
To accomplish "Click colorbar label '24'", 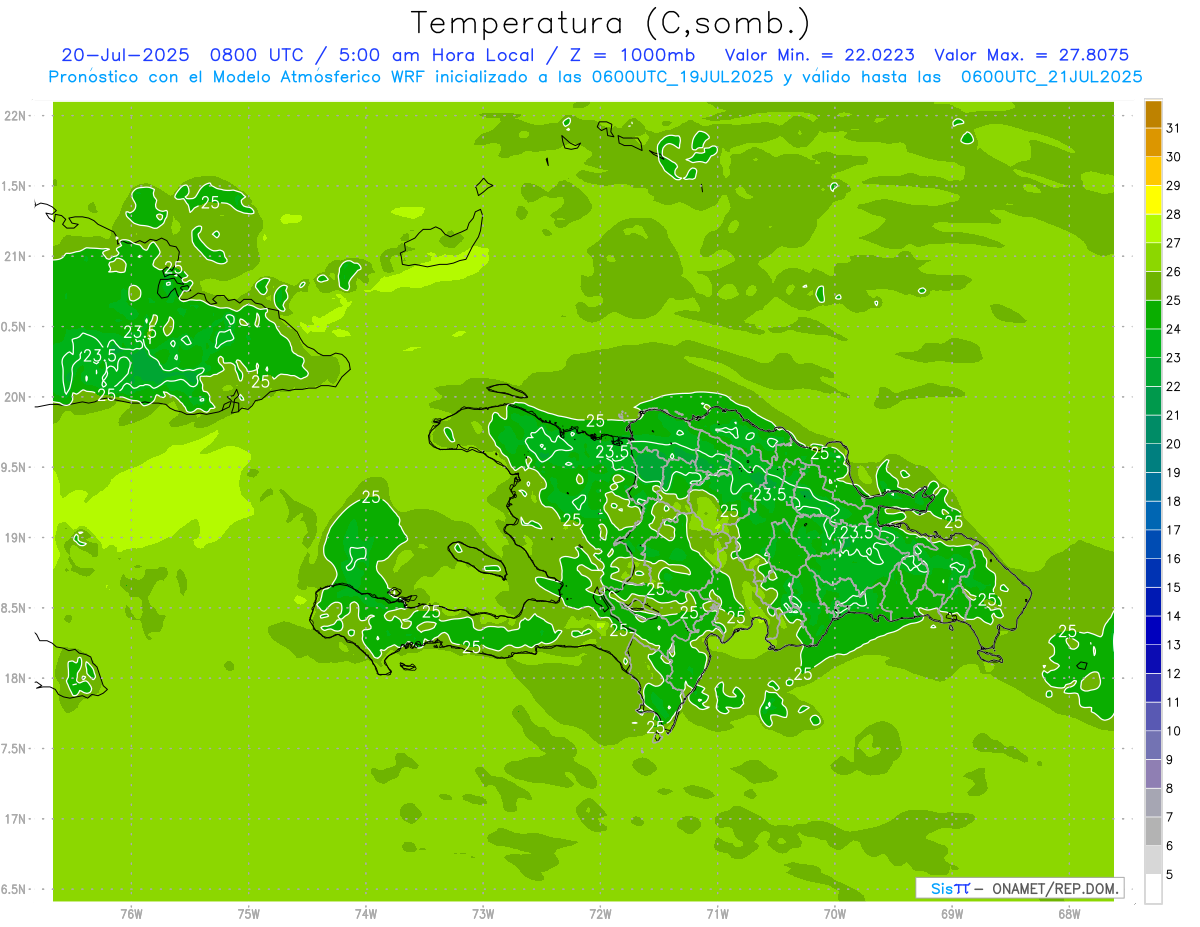I will pos(1174,329).
